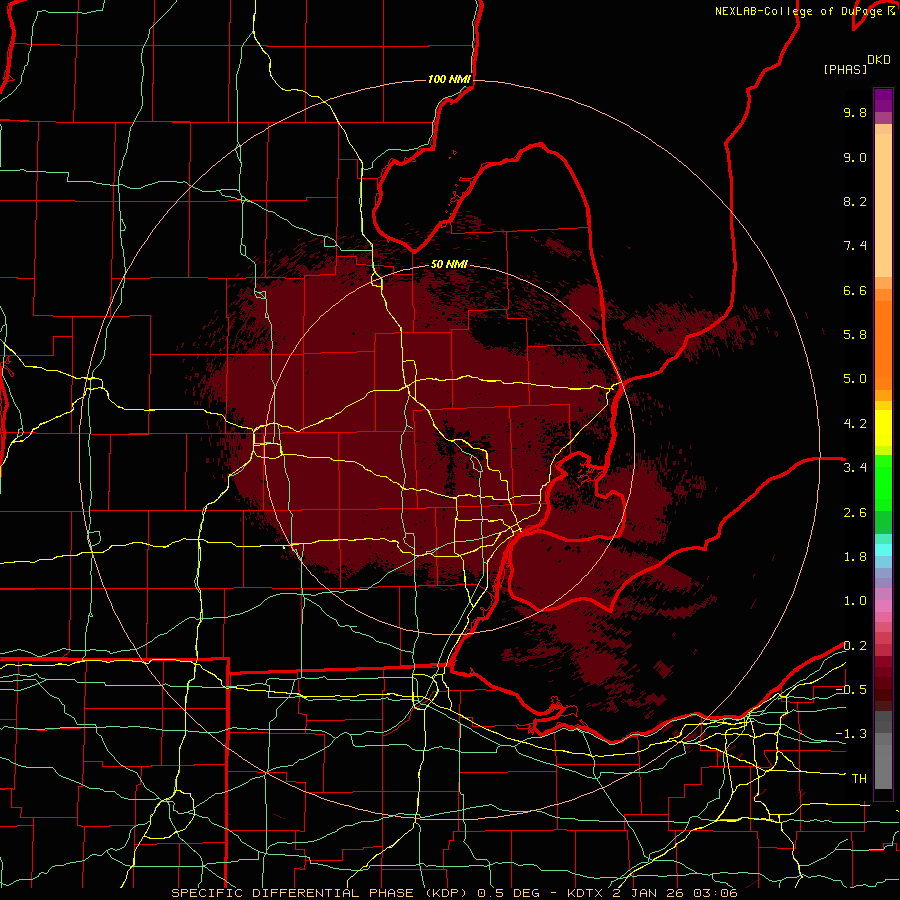This screenshot has width=900, height=900.
Task: Select the 3.4 scale value
Action: (855, 467)
